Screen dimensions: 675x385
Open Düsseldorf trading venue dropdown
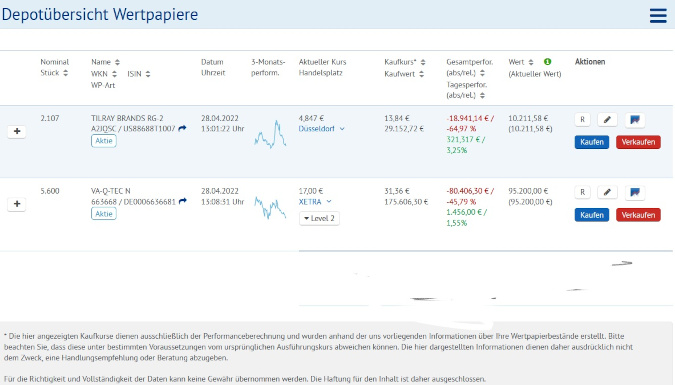click(x=322, y=129)
